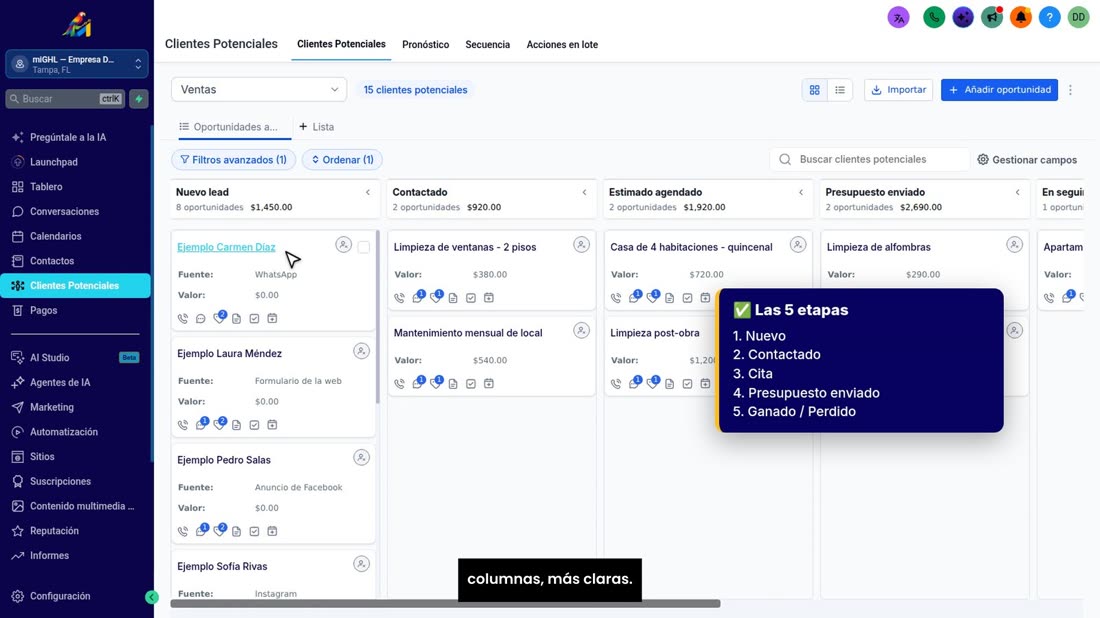Image resolution: width=1100 pixels, height=618 pixels.
Task: Click phone icon on Limpieza post-obra card
Action: point(616,384)
